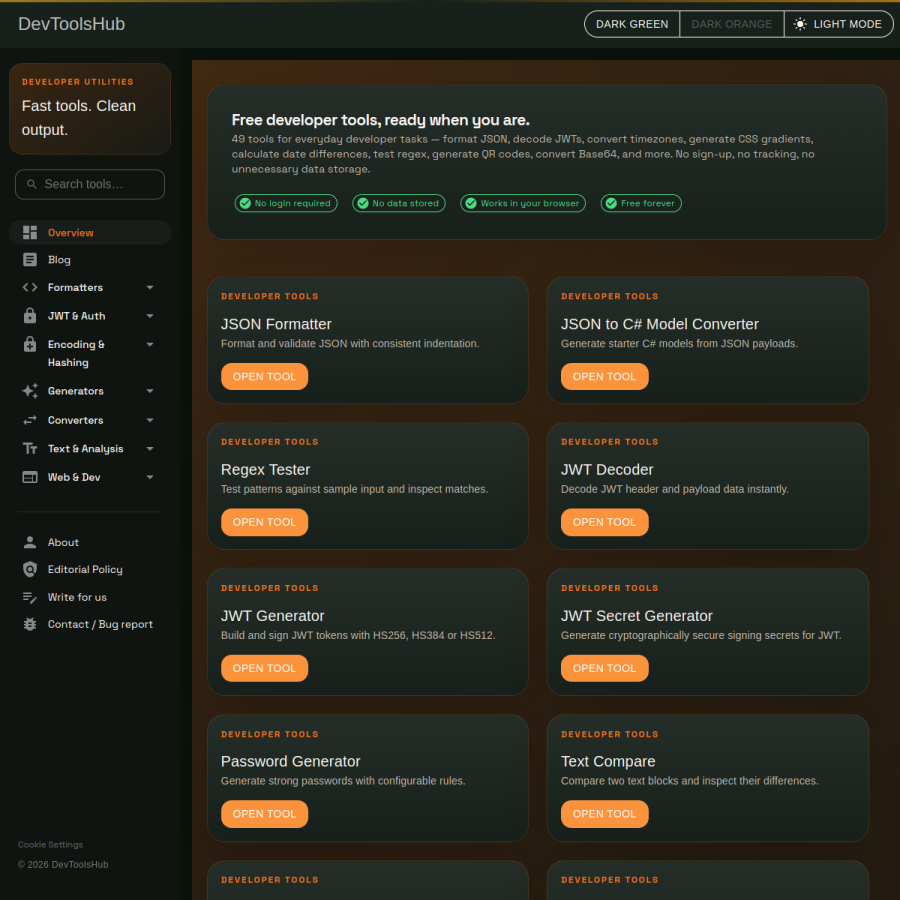Open the JWT Generator tool
Screen dimensions: 900x900
pos(264,668)
